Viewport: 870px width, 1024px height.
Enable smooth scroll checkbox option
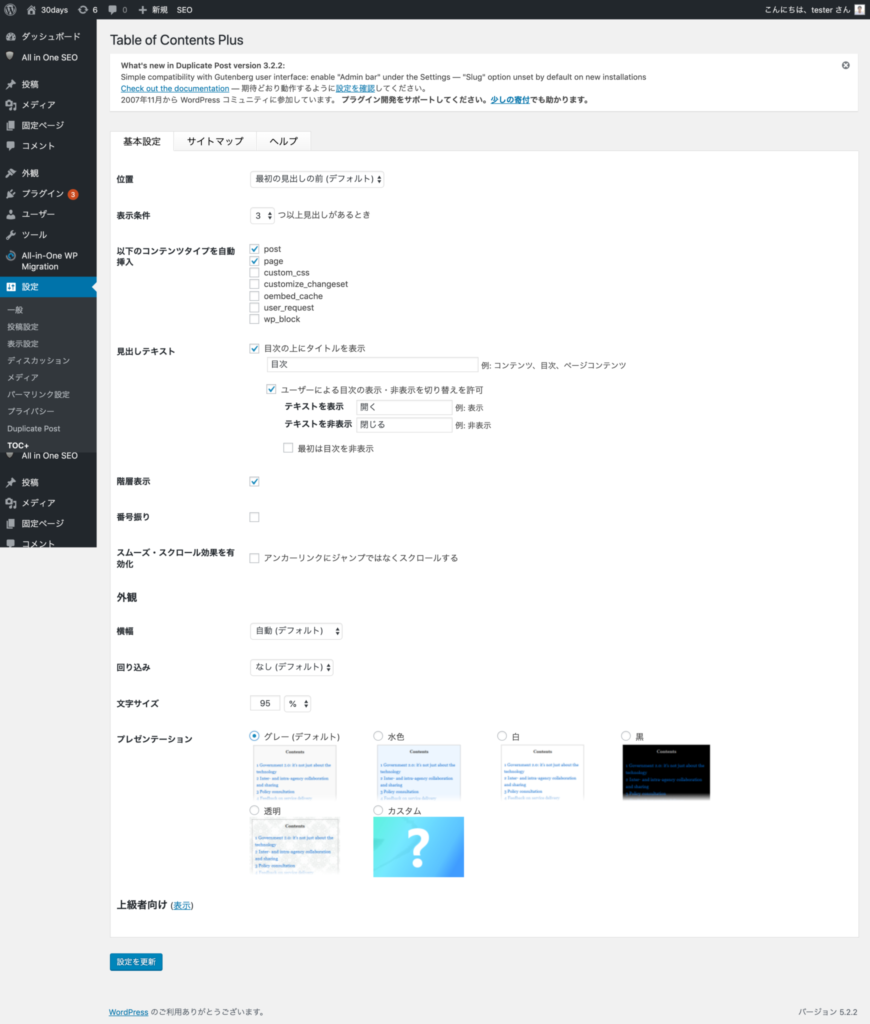[254, 558]
